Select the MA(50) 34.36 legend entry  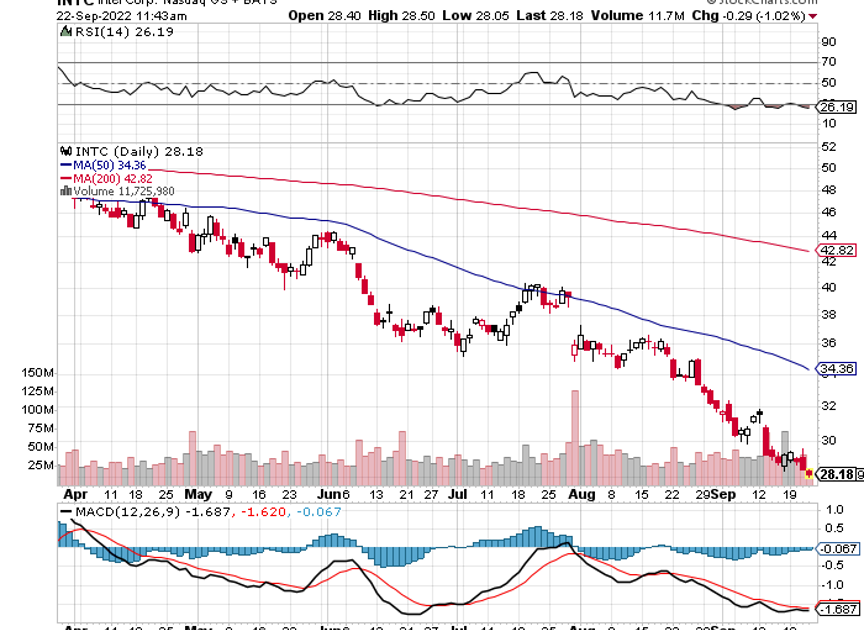(x=103, y=165)
